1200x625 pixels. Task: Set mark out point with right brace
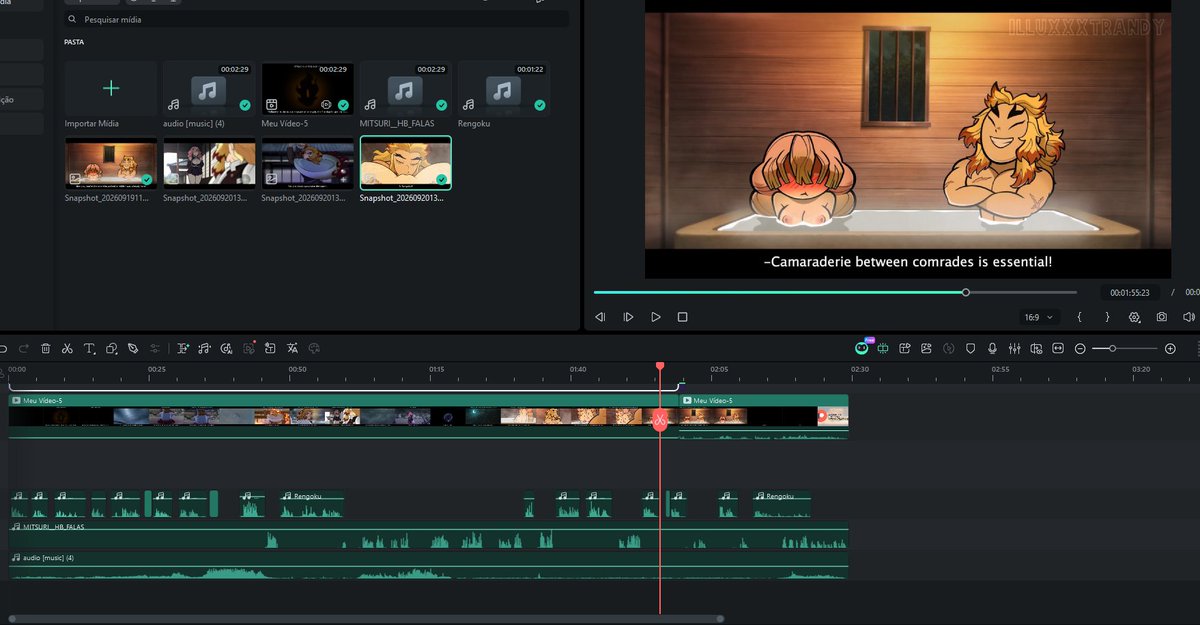(1107, 317)
